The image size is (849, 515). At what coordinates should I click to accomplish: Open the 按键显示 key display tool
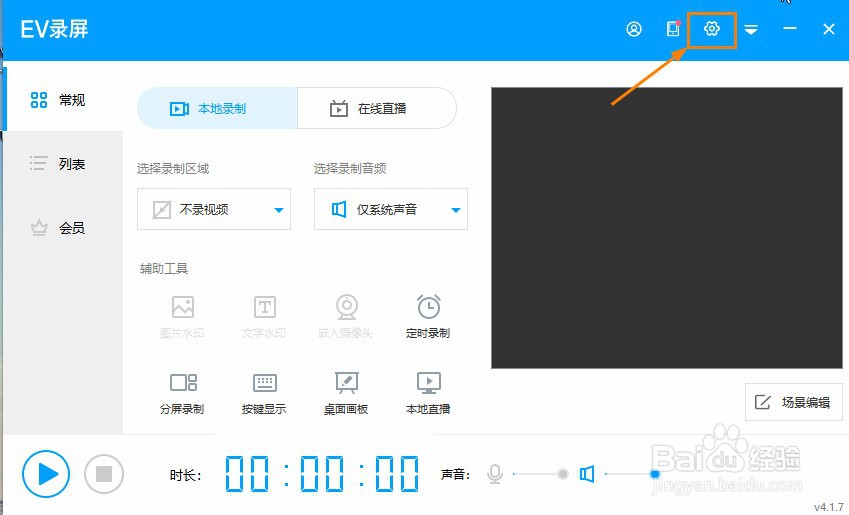coord(264,393)
